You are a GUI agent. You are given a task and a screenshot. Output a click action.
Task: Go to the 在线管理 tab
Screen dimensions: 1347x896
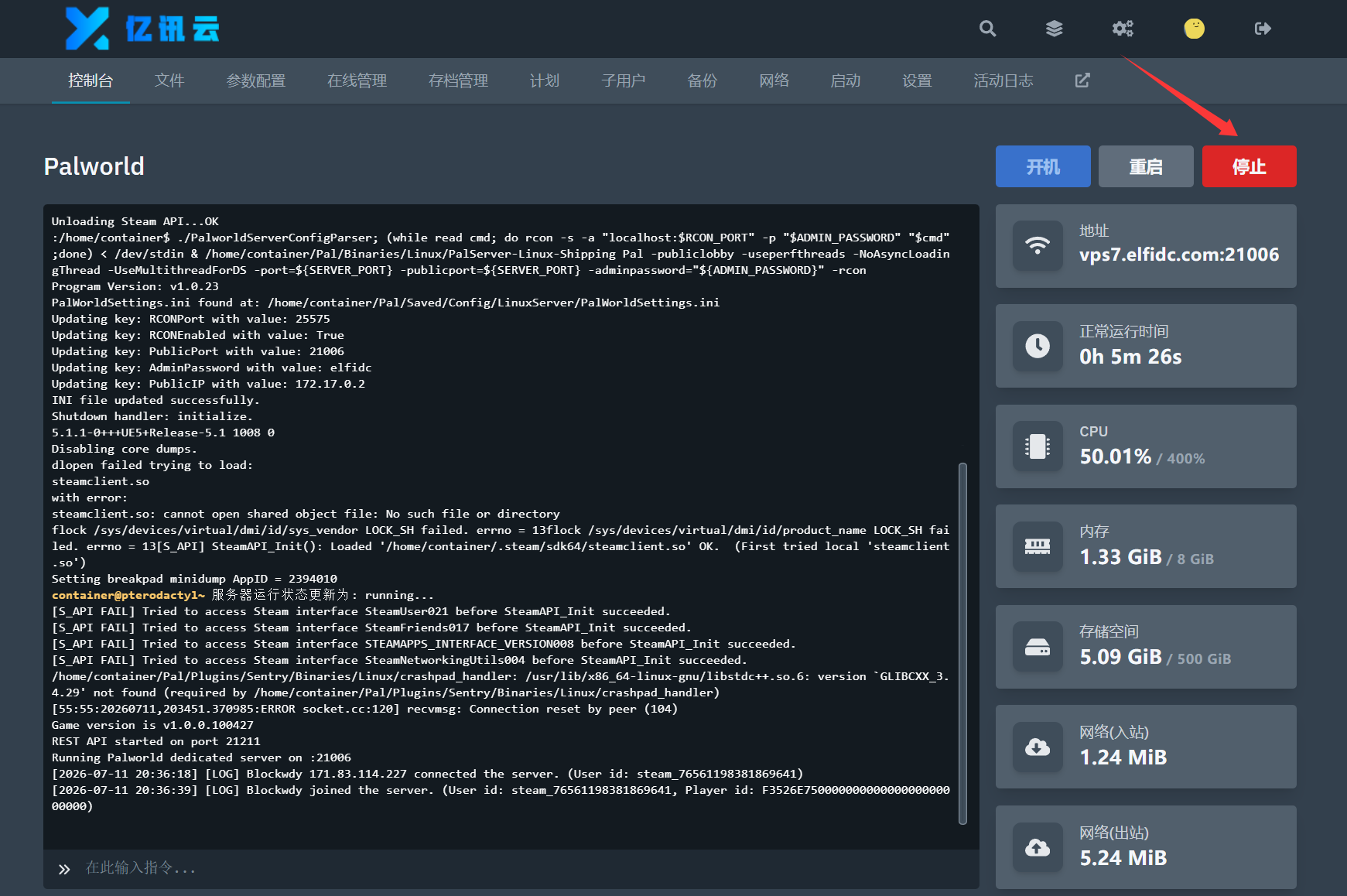pyautogui.click(x=357, y=80)
